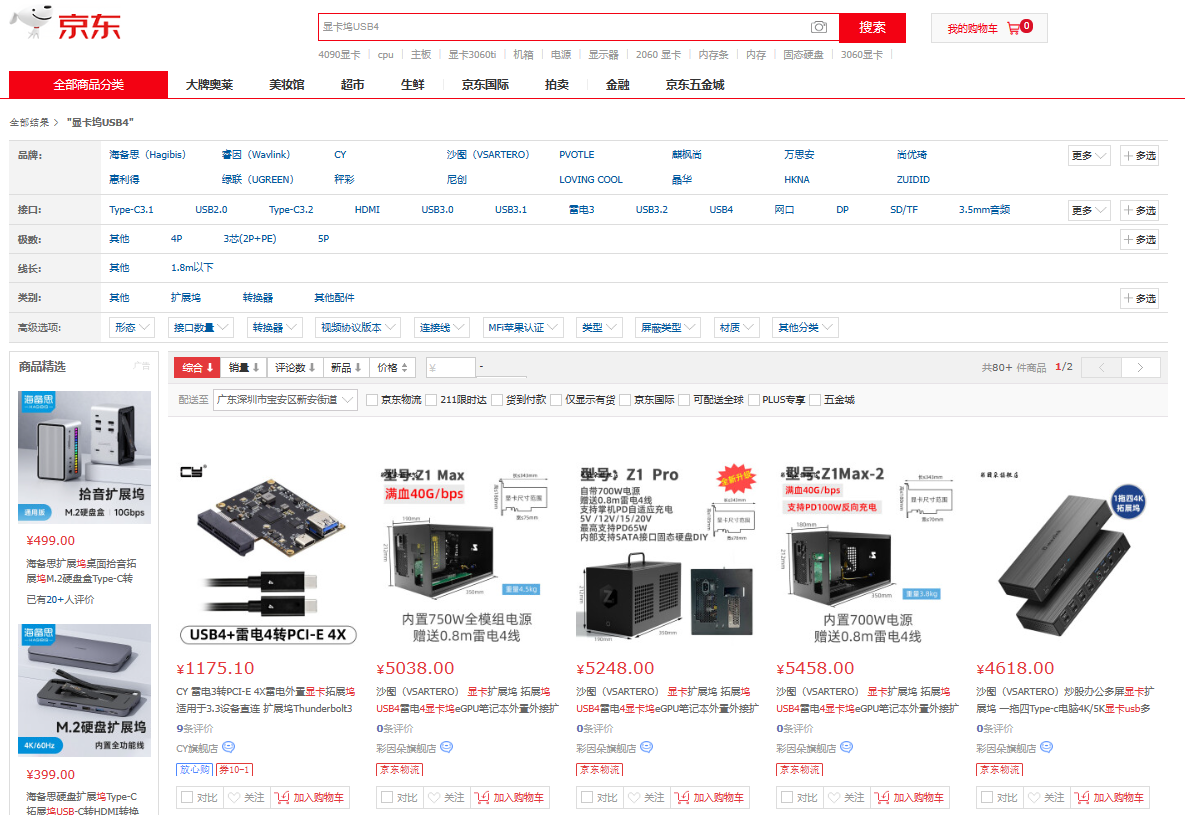The width and height of the screenshot is (1185, 815).
Task: Check the 货到付款 checkbox
Action: [497, 400]
